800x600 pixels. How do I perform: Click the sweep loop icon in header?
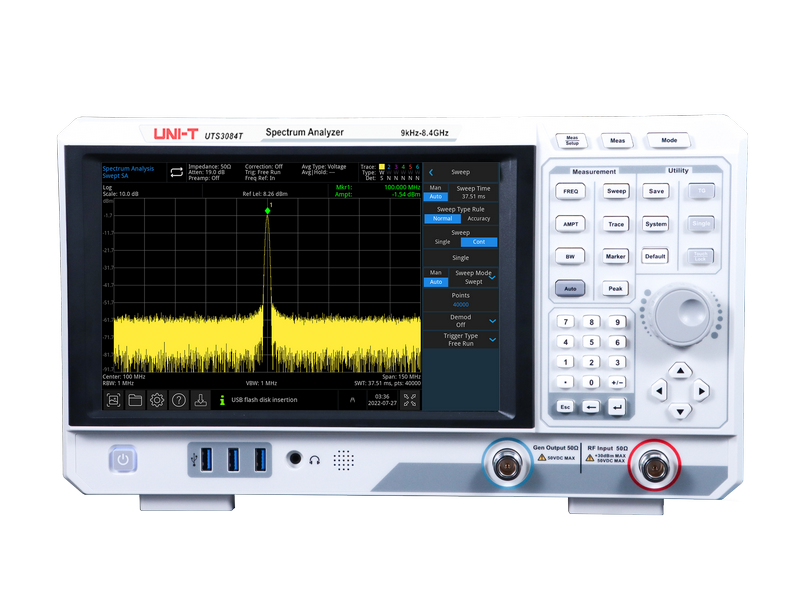pyautogui.click(x=176, y=171)
